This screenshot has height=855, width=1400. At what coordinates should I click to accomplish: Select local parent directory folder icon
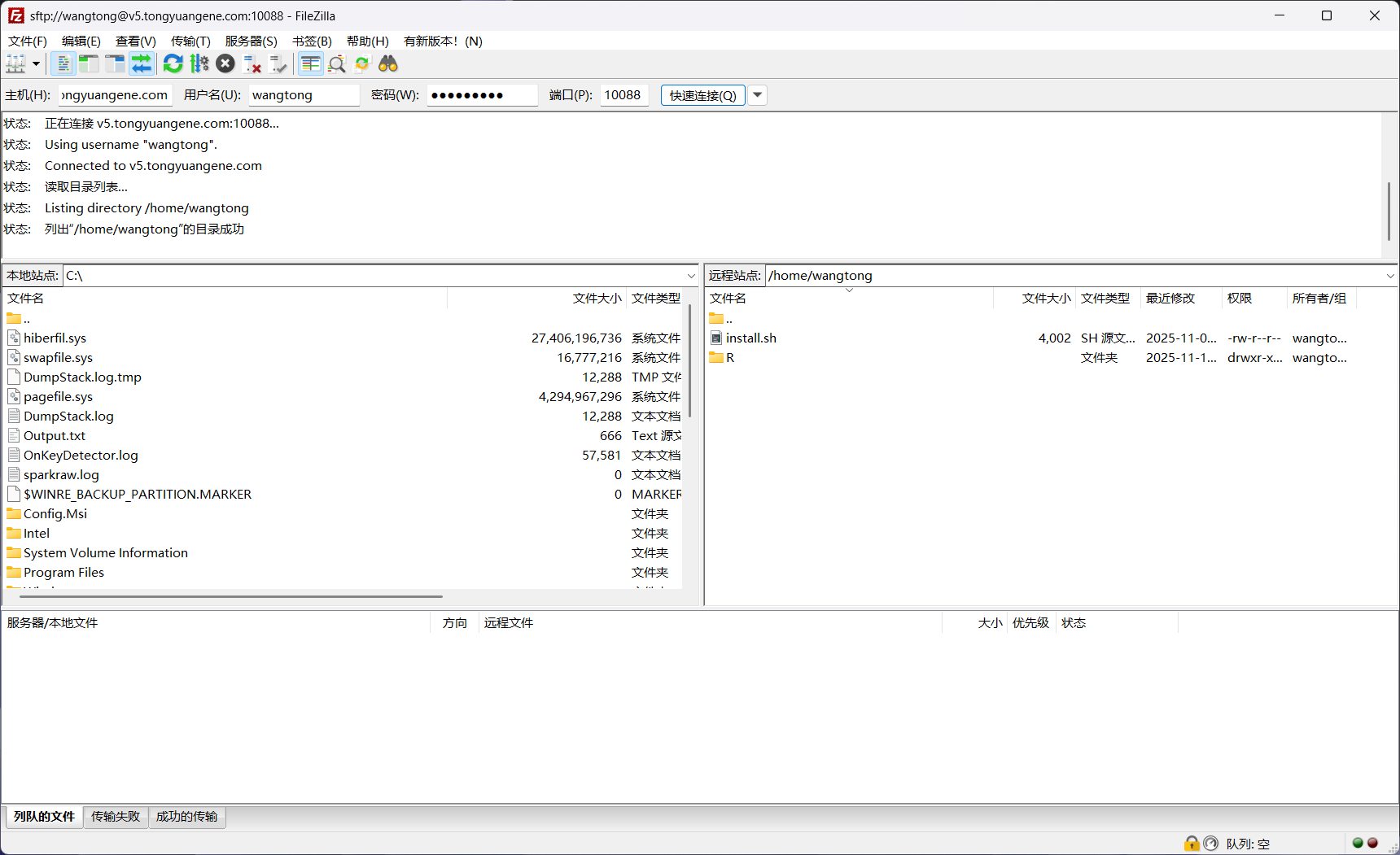14,318
